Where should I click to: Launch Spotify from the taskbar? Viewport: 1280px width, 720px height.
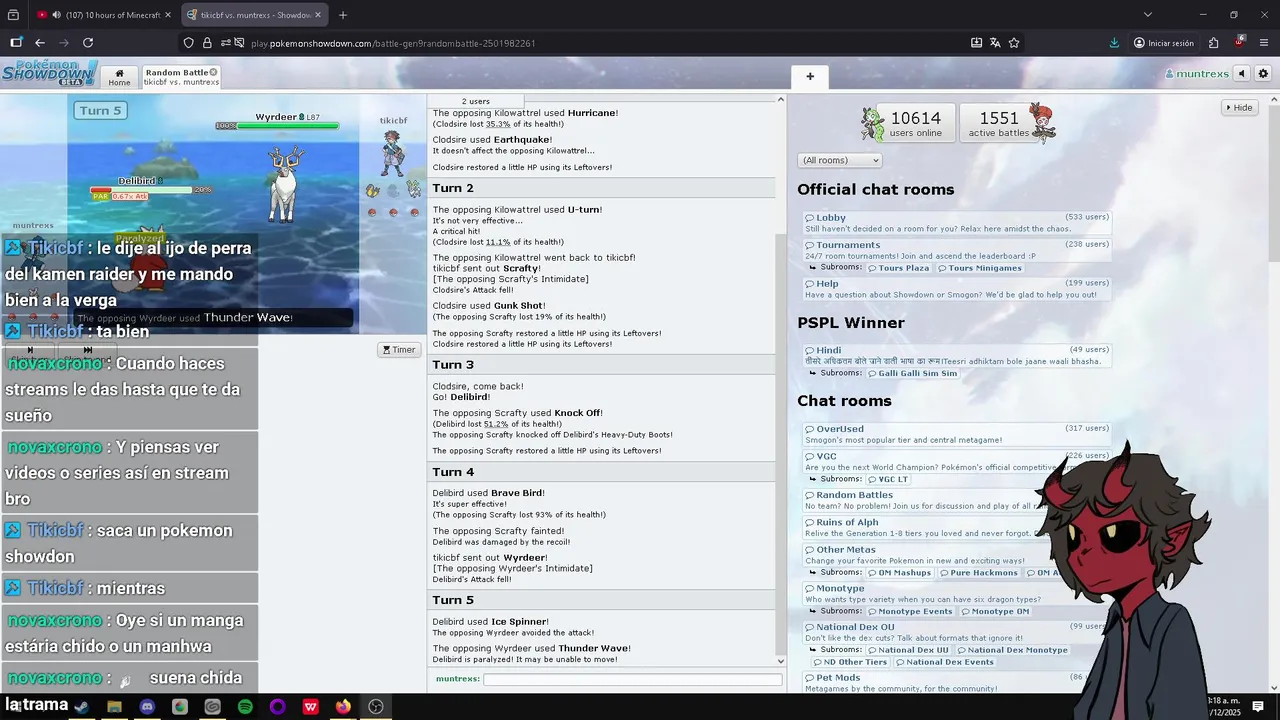click(245, 706)
